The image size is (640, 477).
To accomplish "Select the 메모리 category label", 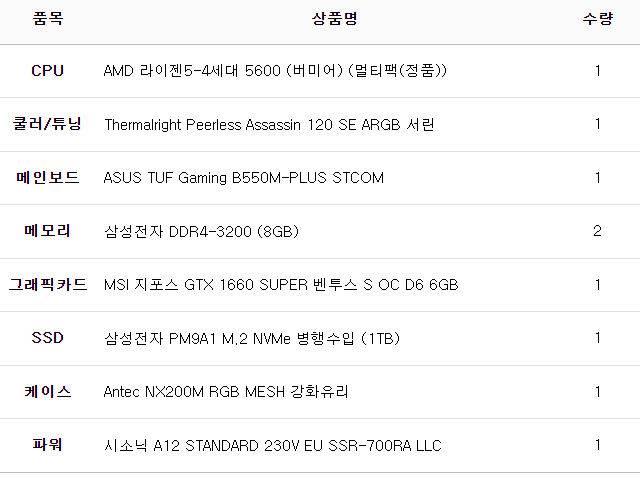I will click(x=47, y=231).
